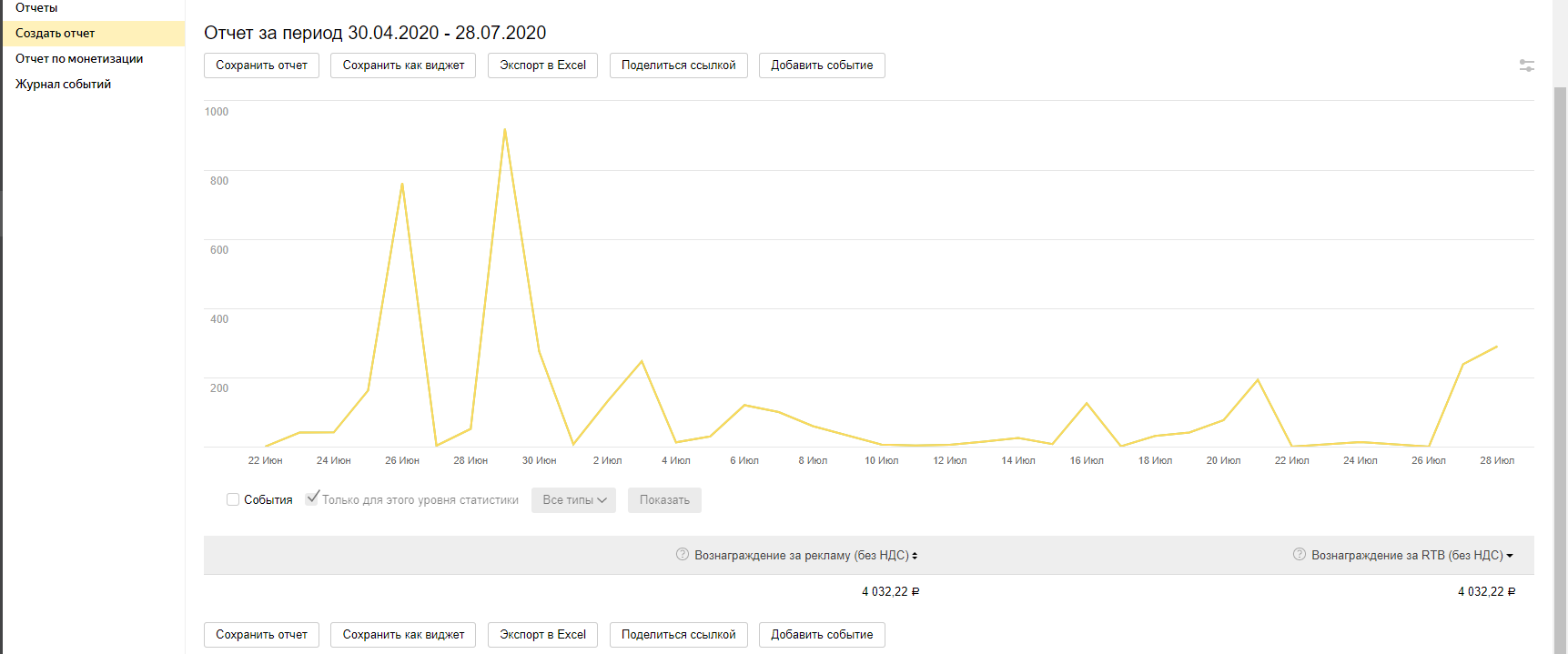Open Создать отчет in sidebar
Image resolution: width=1568 pixels, height=654 pixels.
click(55, 34)
